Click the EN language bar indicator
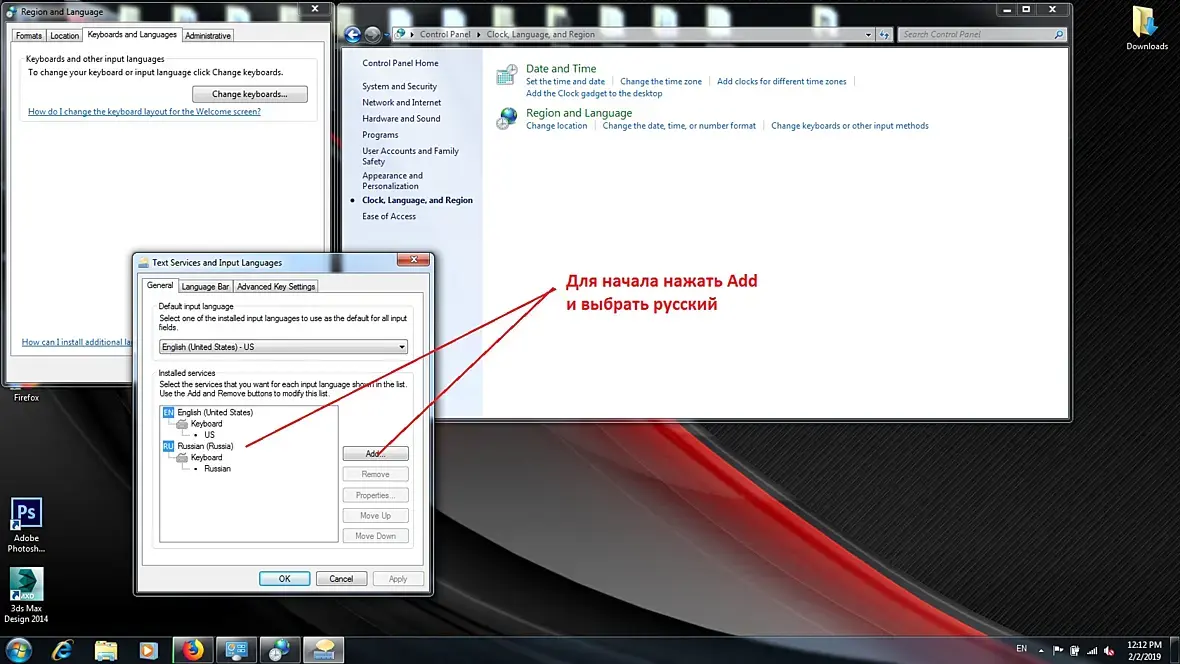 [1021, 649]
